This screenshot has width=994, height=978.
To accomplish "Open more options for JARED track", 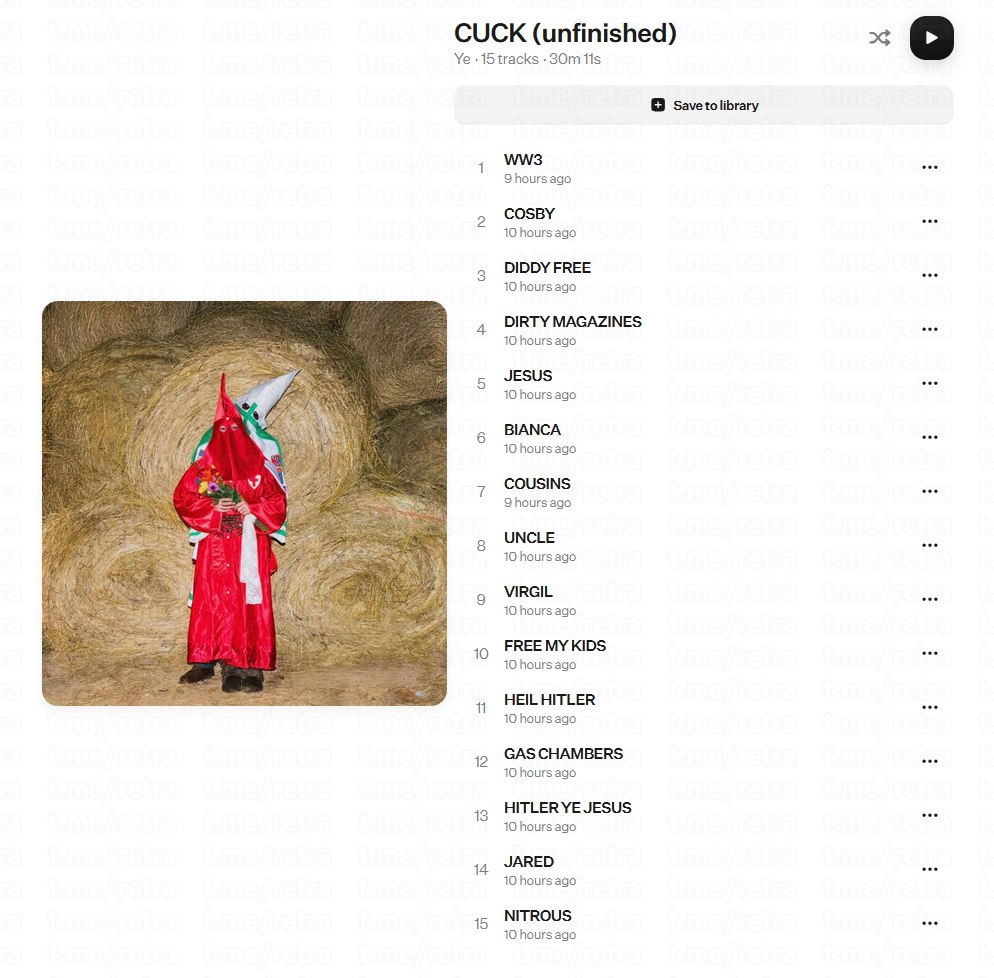I will click(x=929, y=870).
